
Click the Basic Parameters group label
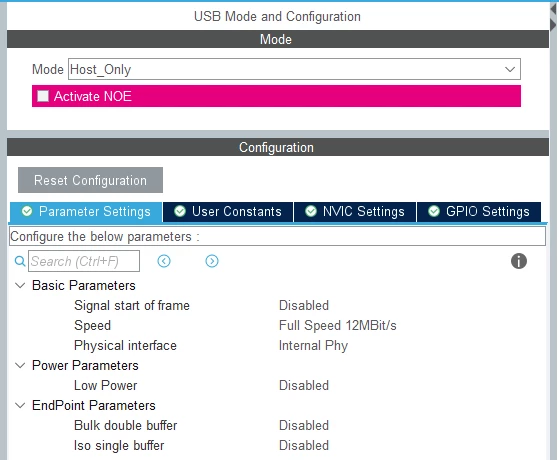click(84, 286)
